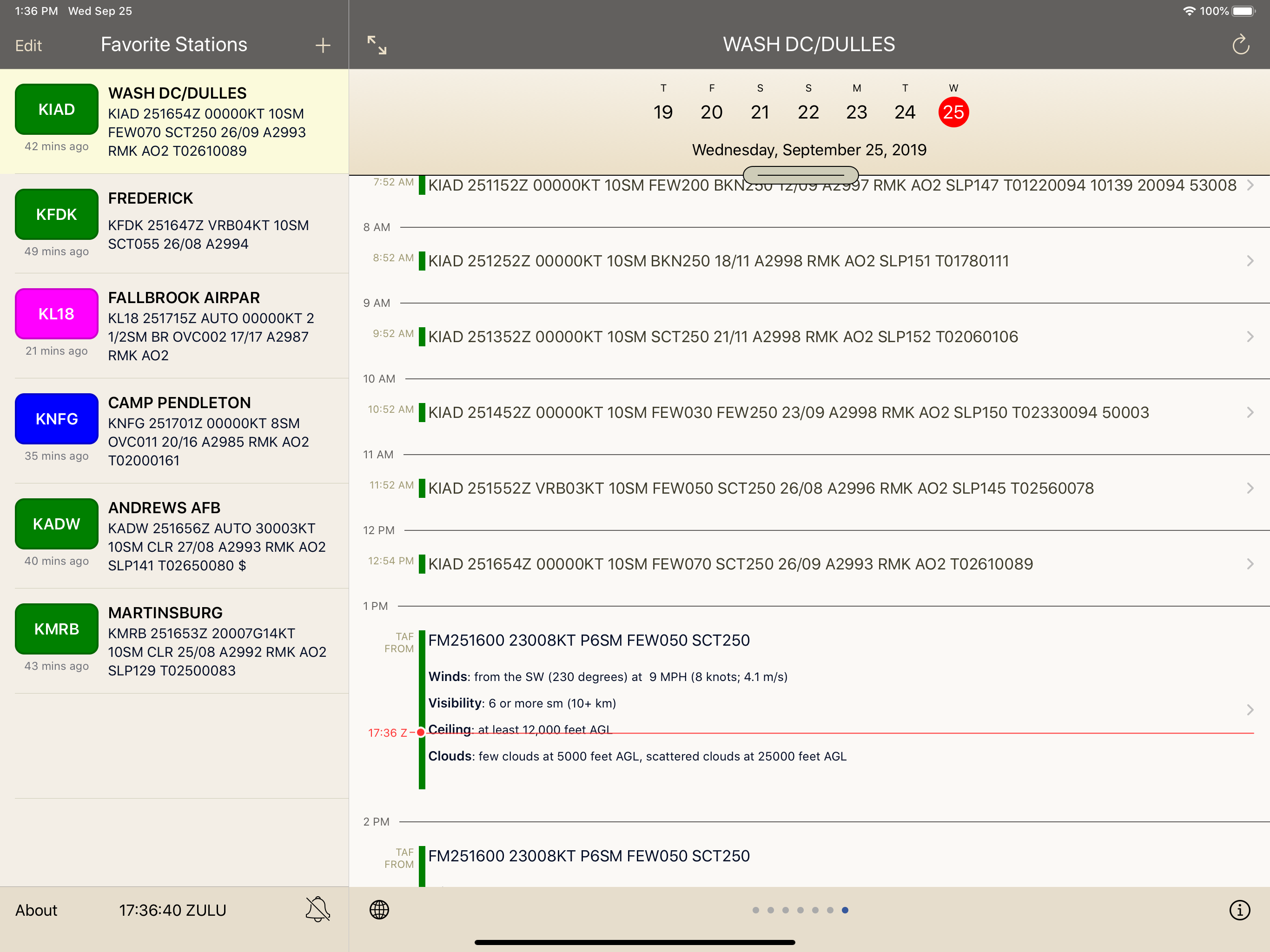The width and height of the screenshot is (1270, 952).
Task: Expand the 10:52 AM METAR chevron
Action: 1250,412
